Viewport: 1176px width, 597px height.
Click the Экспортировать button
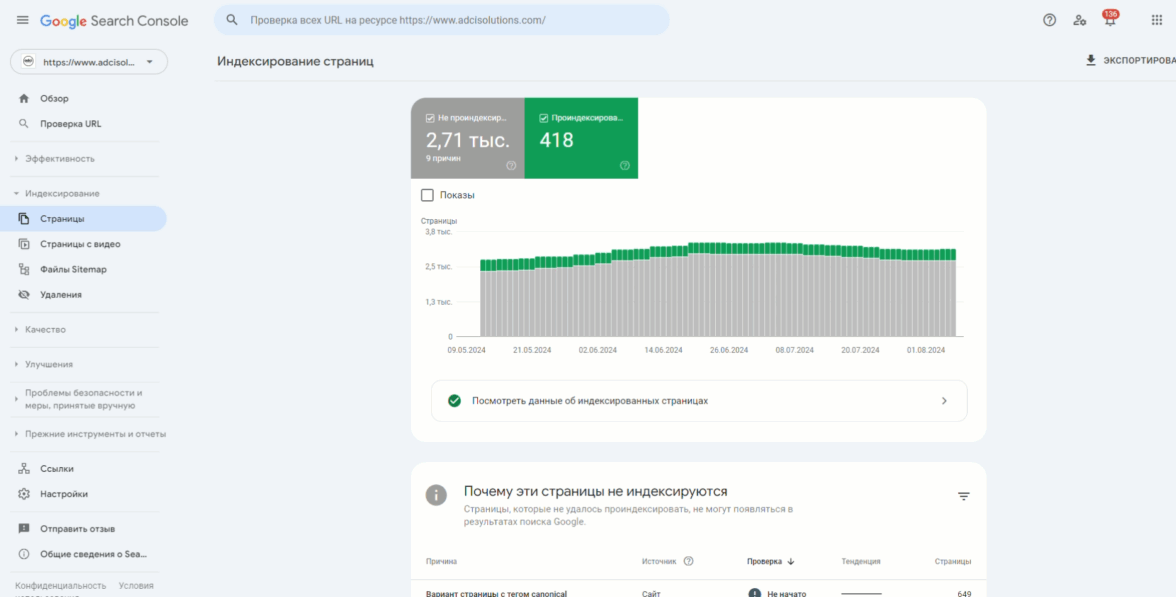pos(1130,61)
